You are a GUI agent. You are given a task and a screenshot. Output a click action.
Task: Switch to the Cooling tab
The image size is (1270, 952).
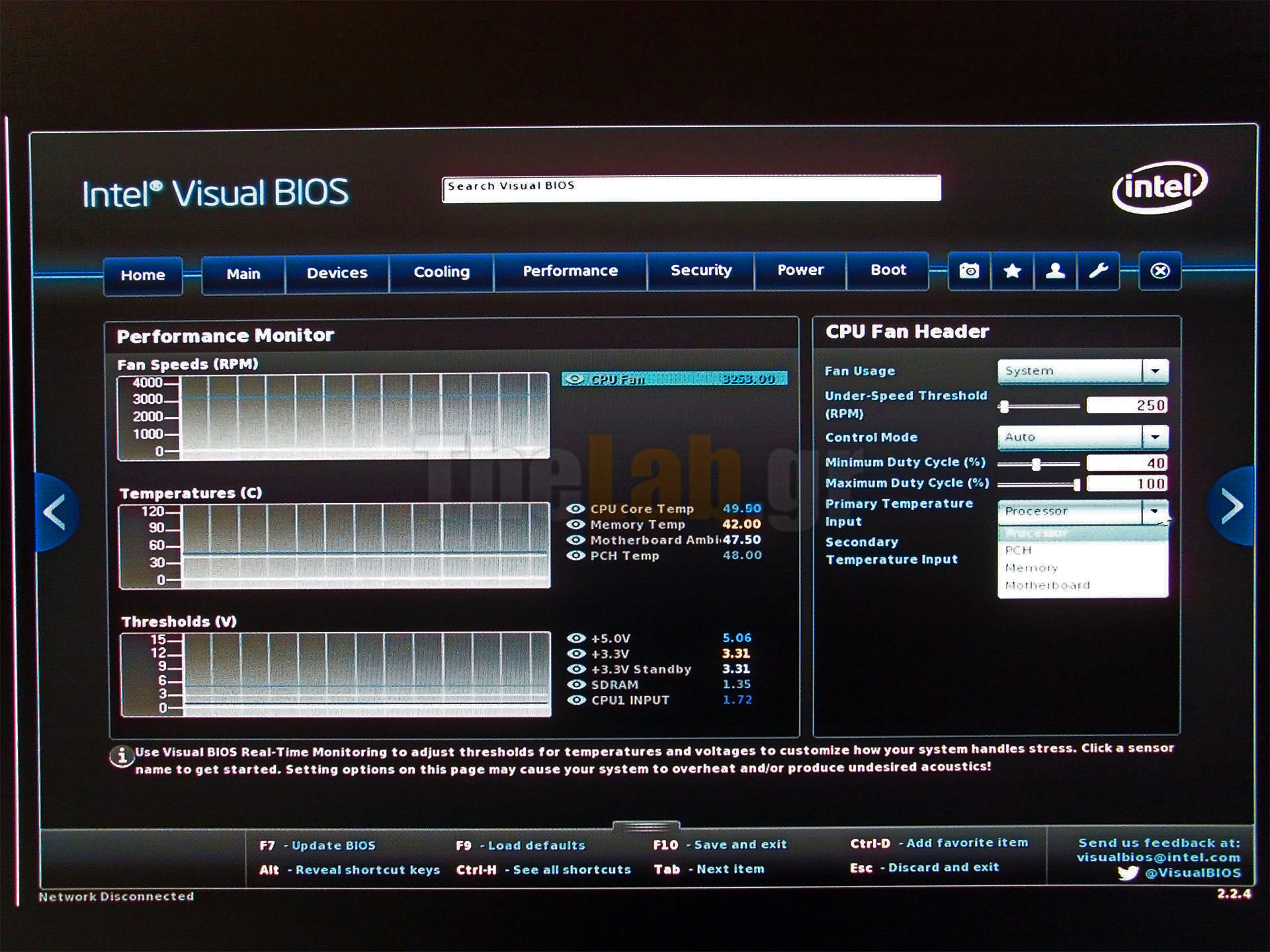point(441,272)
